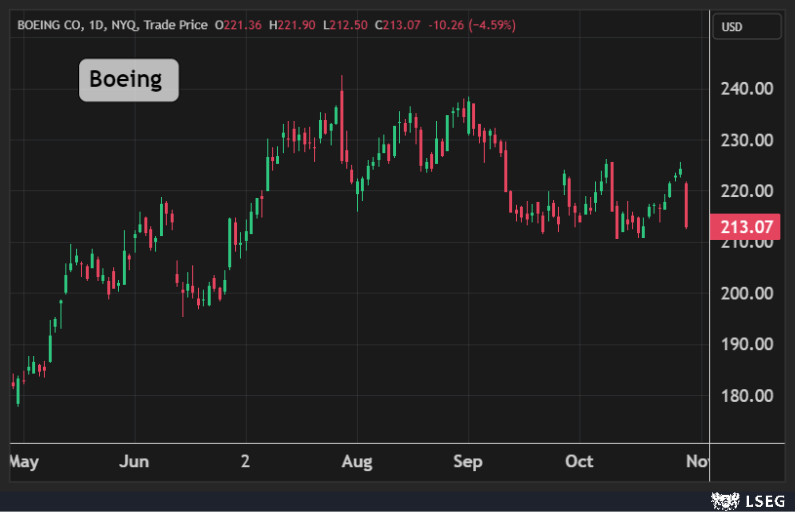Click the 180.00 price axis label
This screenshot has width=795, height=512.
click(x=747, y=395)
